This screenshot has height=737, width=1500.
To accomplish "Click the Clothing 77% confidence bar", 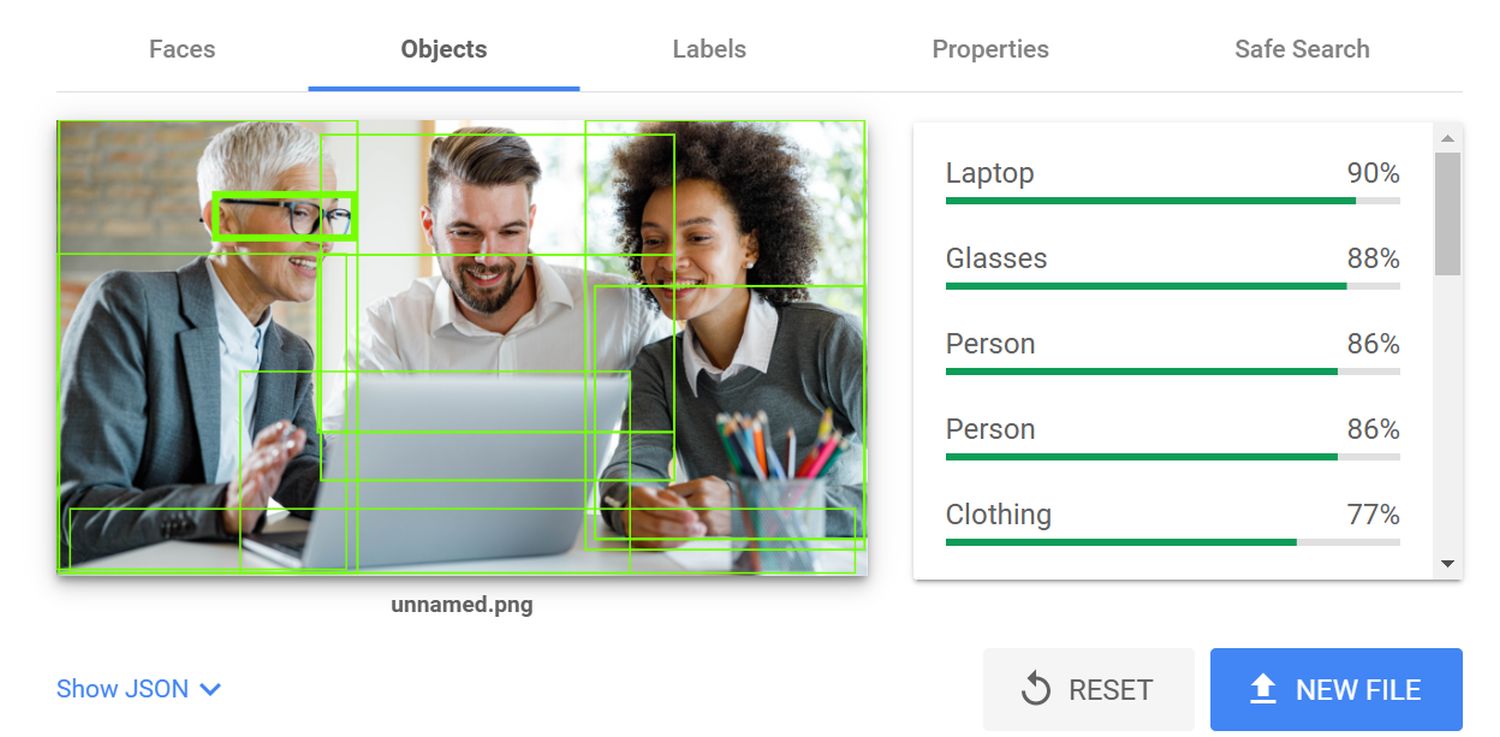I will [x=1172, y=542].
